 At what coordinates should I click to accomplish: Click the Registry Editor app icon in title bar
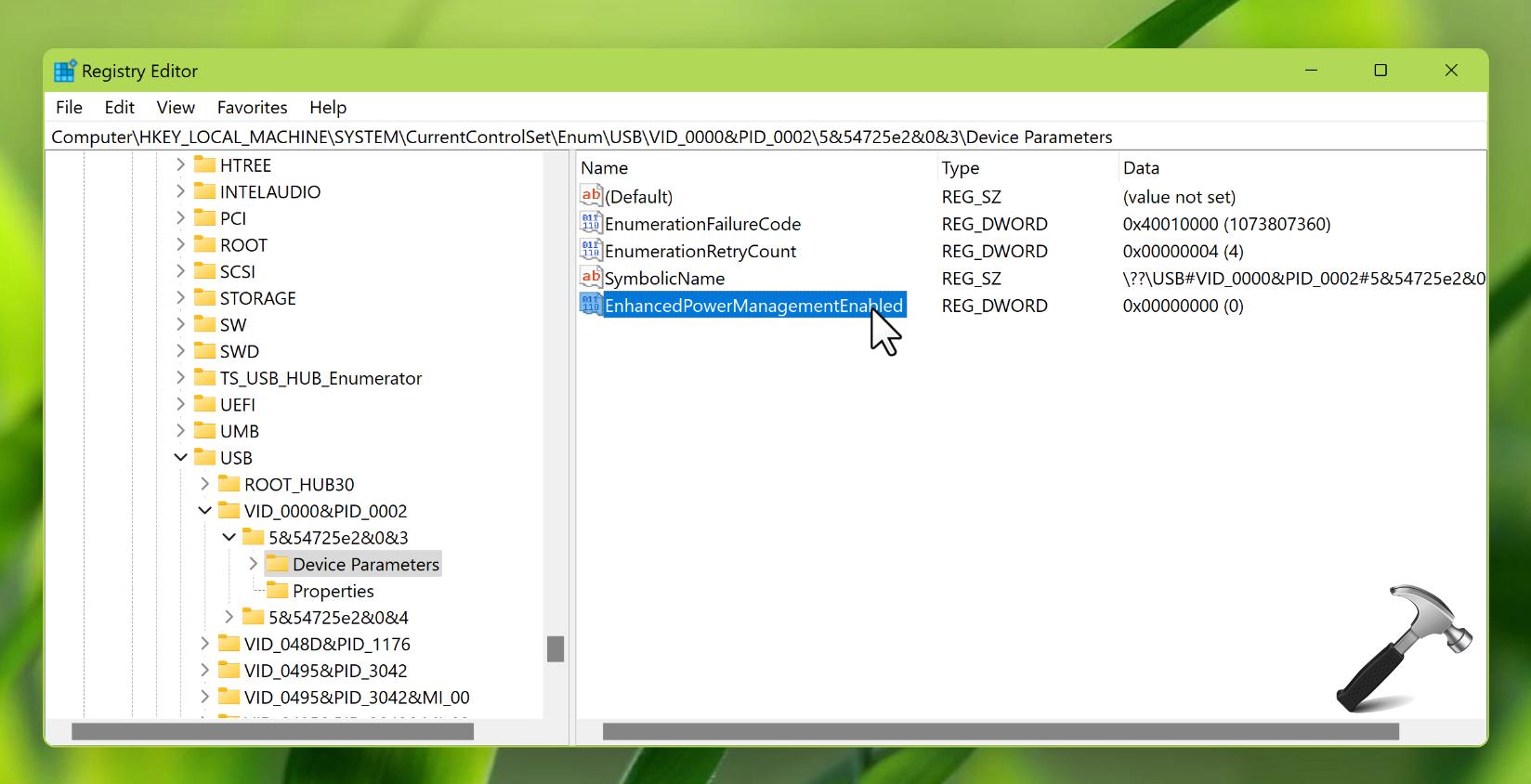coord(64,72)
